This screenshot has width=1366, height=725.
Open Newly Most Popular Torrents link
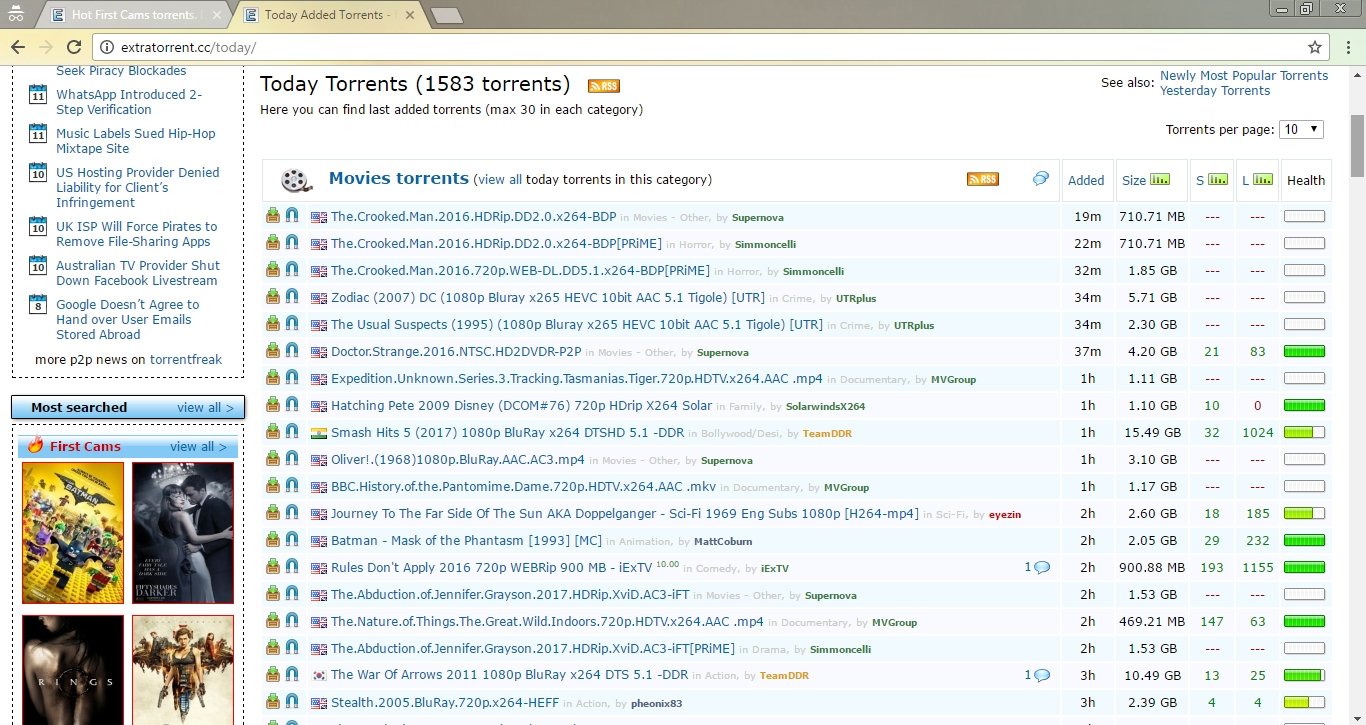(1244, 76)
